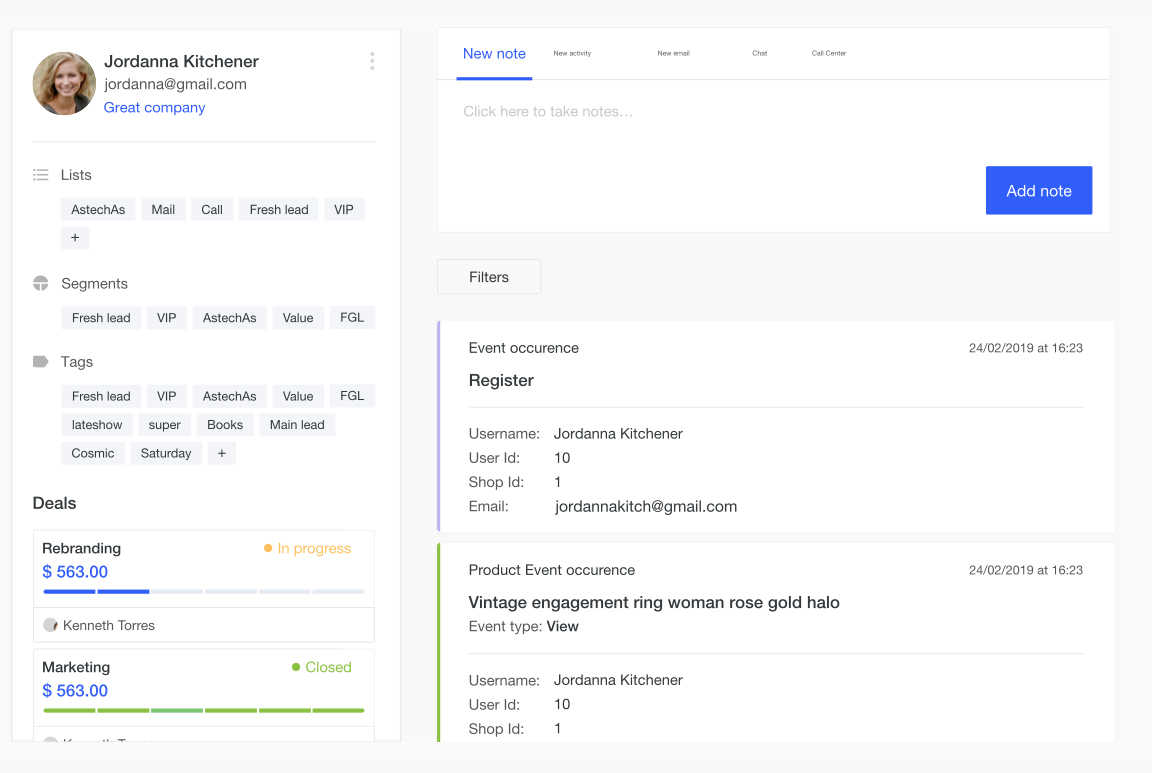Image resolution: width=1152 pixels, height=773 pixels.
Task: Click the In progress status dot
Action: point(268,548)
